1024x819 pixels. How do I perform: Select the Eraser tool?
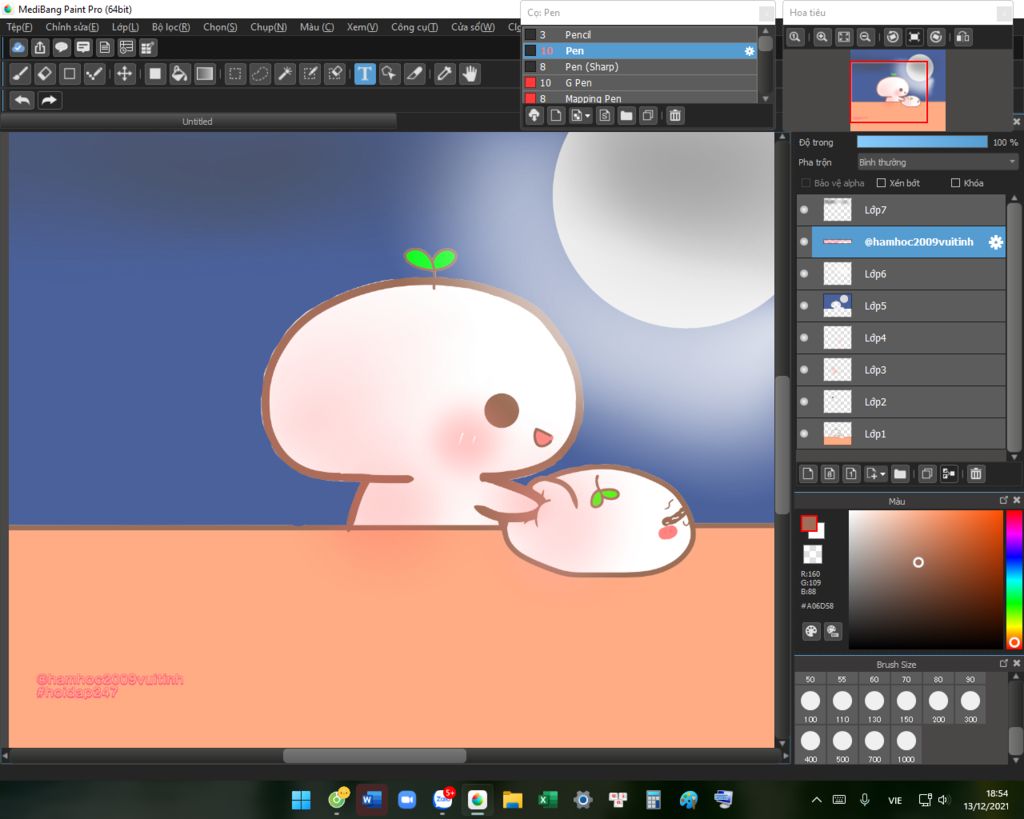[x=44, y=74]
